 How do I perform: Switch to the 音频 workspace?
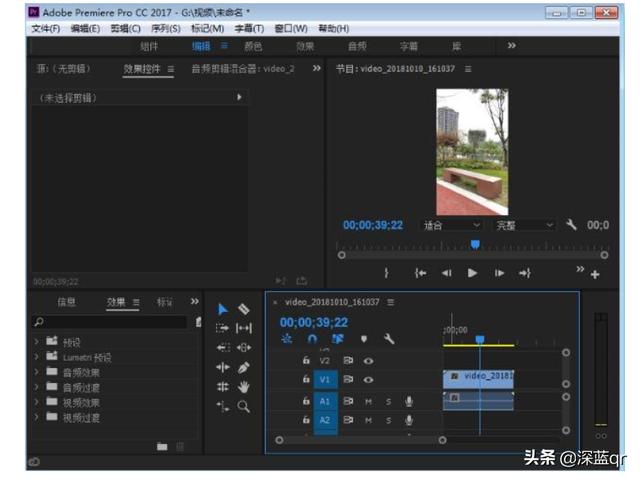click(x=357, y=47)
